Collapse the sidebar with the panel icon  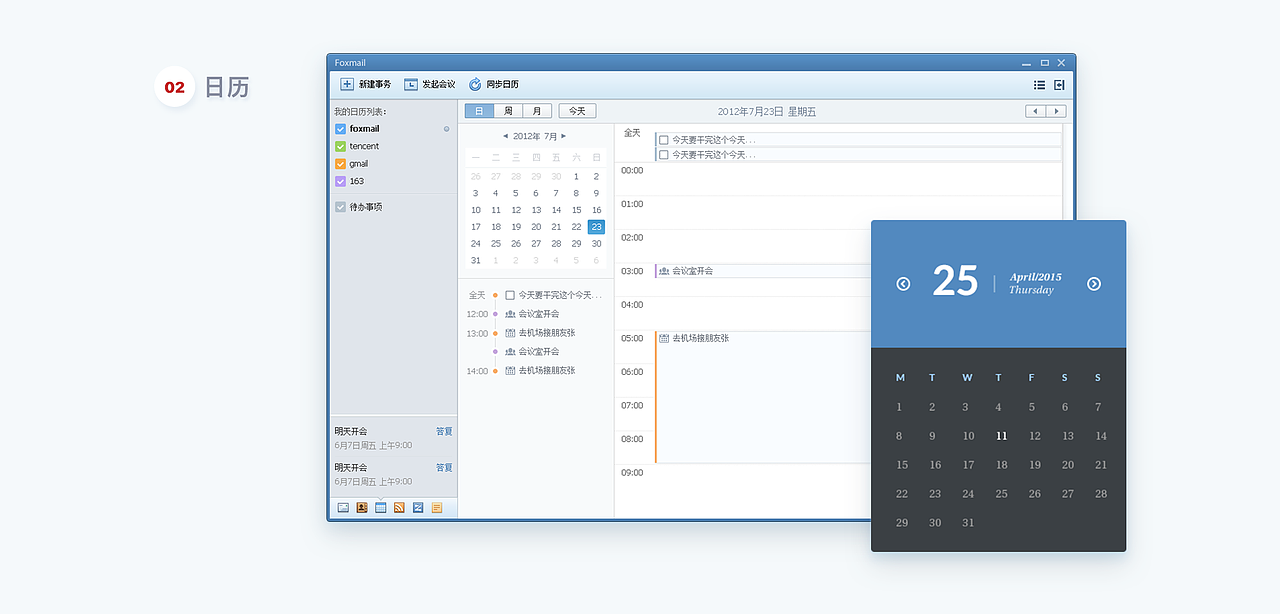pos(1058,85)
